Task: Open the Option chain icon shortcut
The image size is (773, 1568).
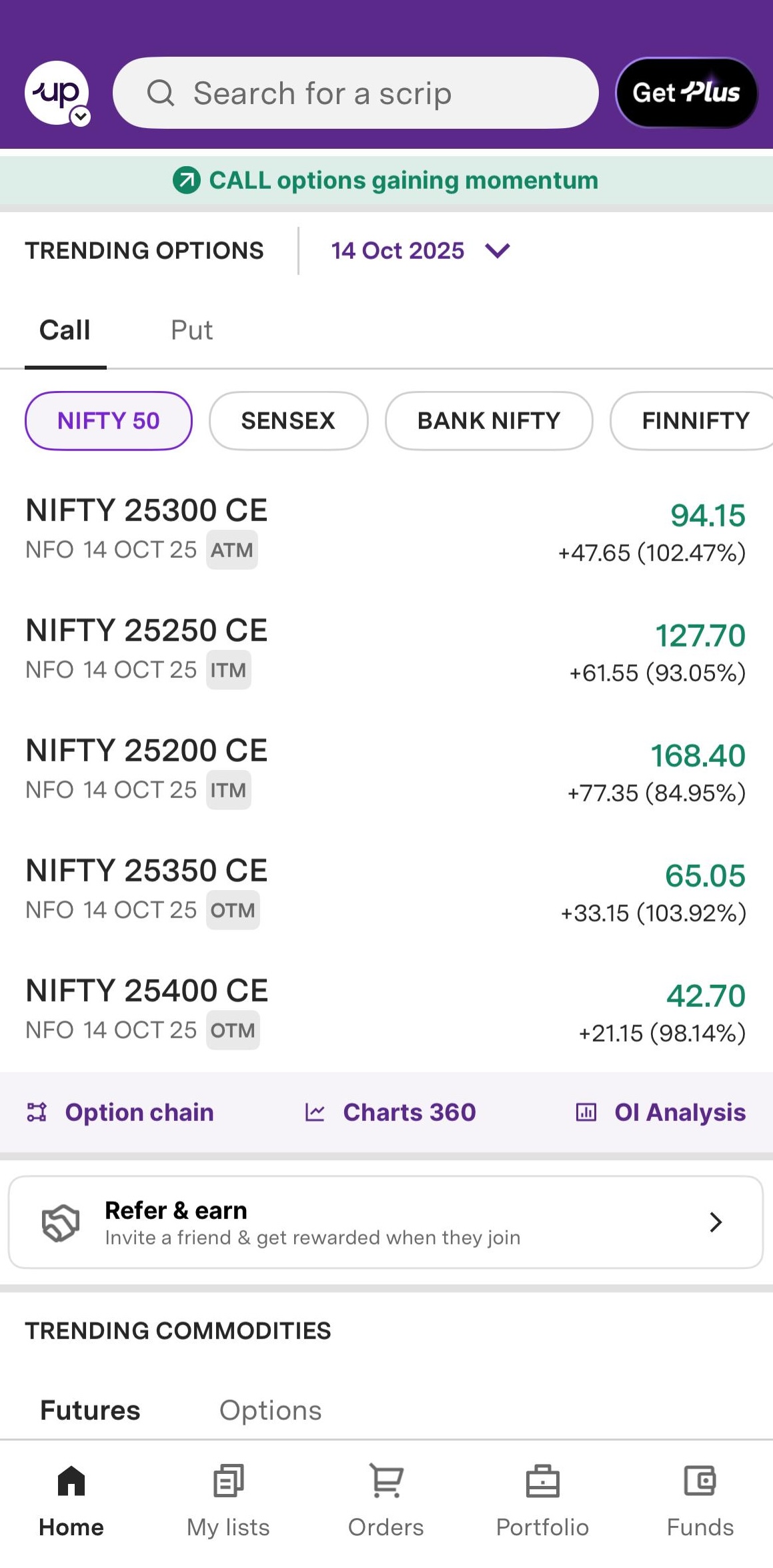Action: tap(37, 1112)
